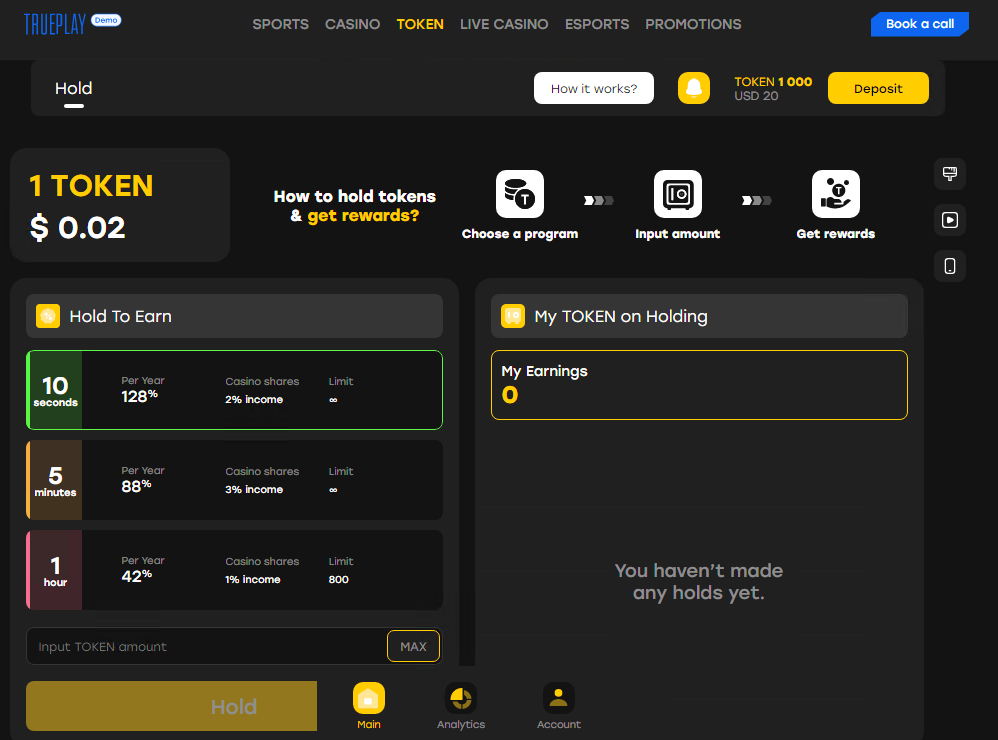Open the PROMOTIONS menu
The width and height of the screenshot is (998, 740).
point(693,24)
